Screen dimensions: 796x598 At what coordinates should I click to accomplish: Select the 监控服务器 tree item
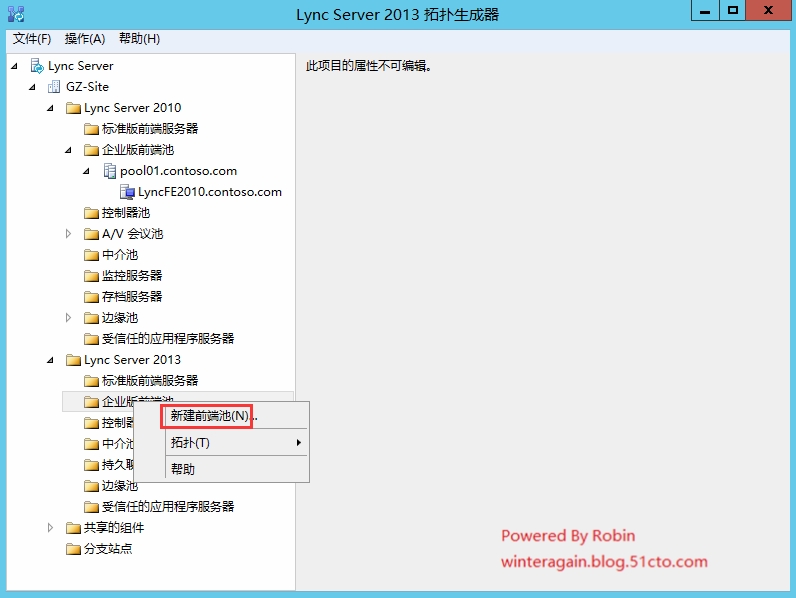[x=132, y=276]
